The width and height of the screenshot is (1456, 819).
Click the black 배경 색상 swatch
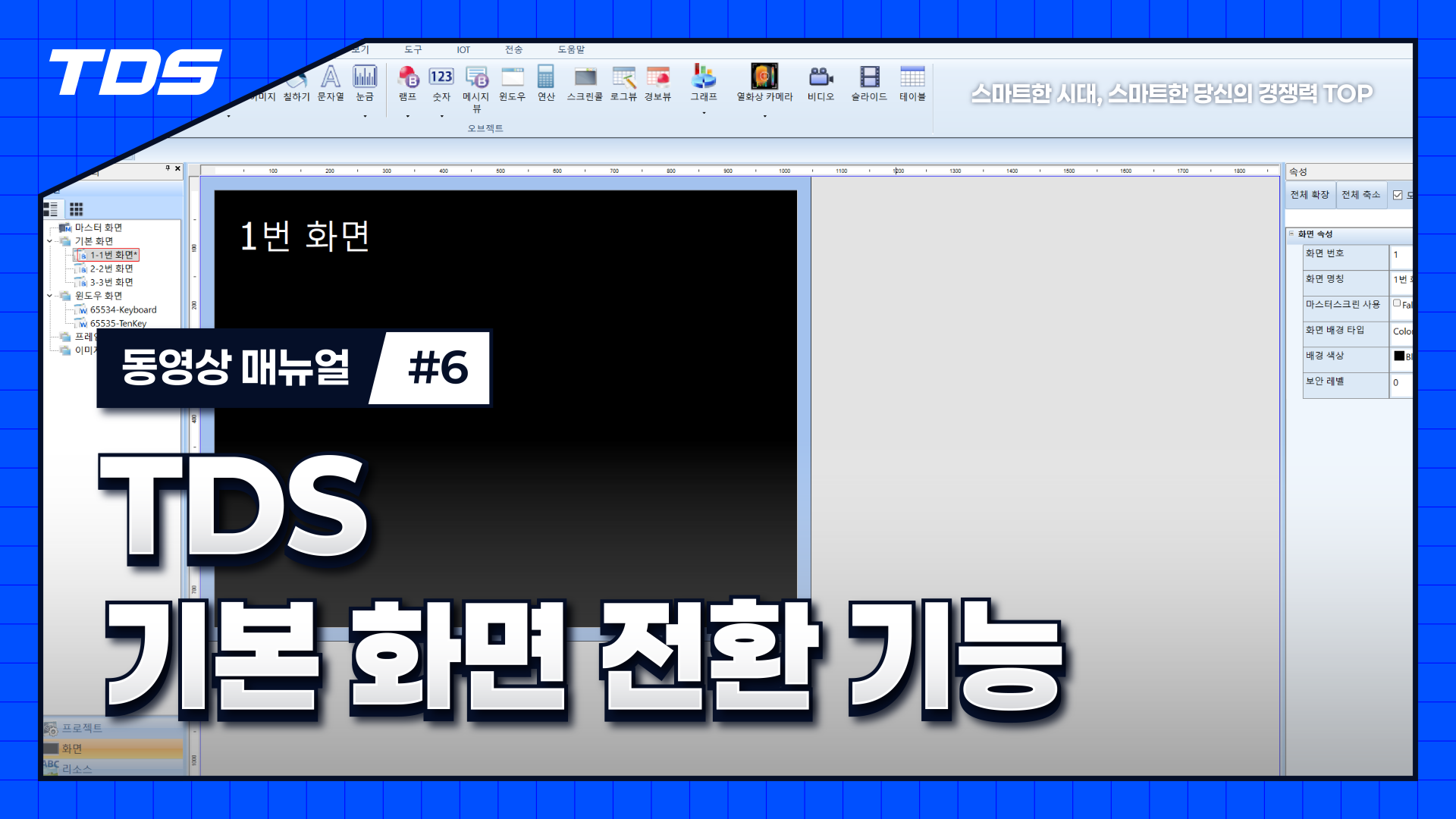pyautogui.click(x=1399, y=356)
